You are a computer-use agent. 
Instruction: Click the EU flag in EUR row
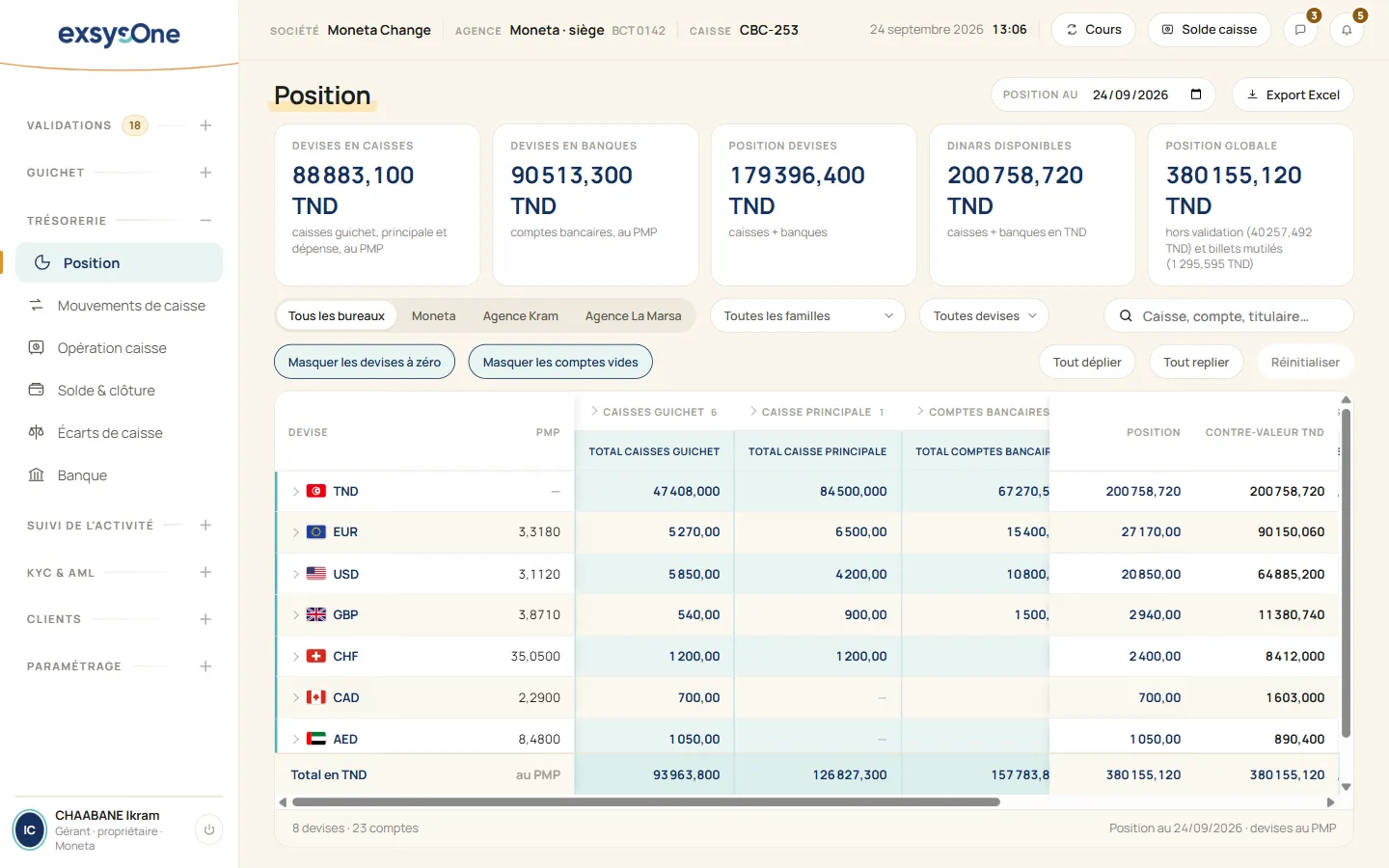point(315,531)
